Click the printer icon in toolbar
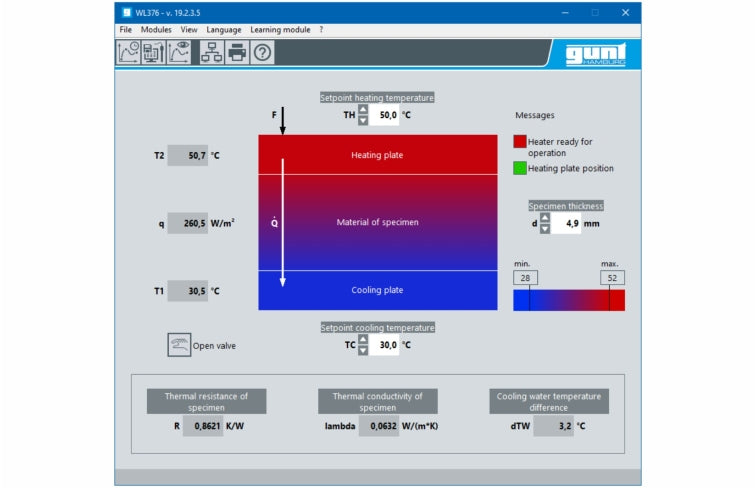 [237, 53]
